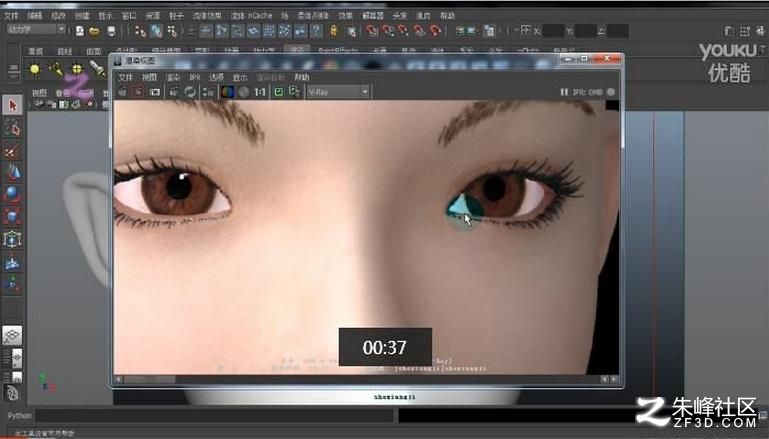Click New Scene icon in status line

[79, 31]
